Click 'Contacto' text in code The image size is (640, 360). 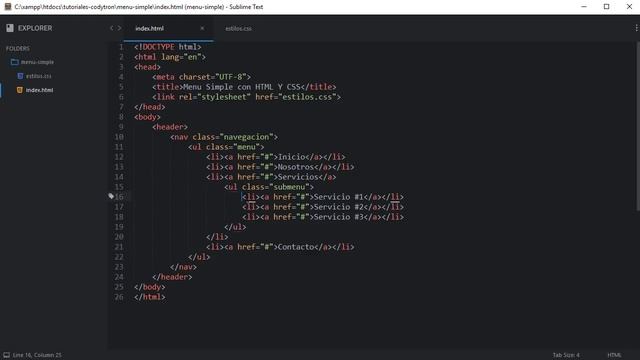pyautogui.click(x=296, y=247)
